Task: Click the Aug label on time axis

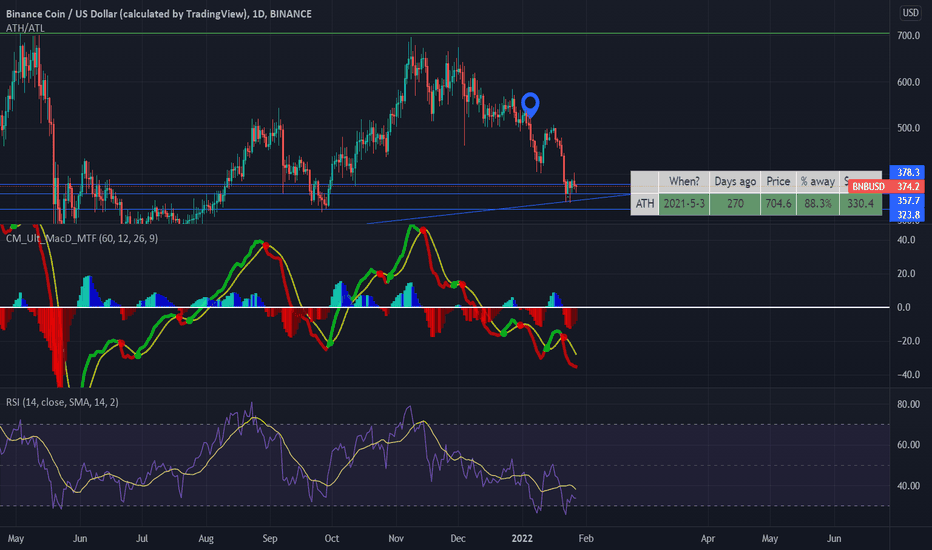Action: pos(206,539)
